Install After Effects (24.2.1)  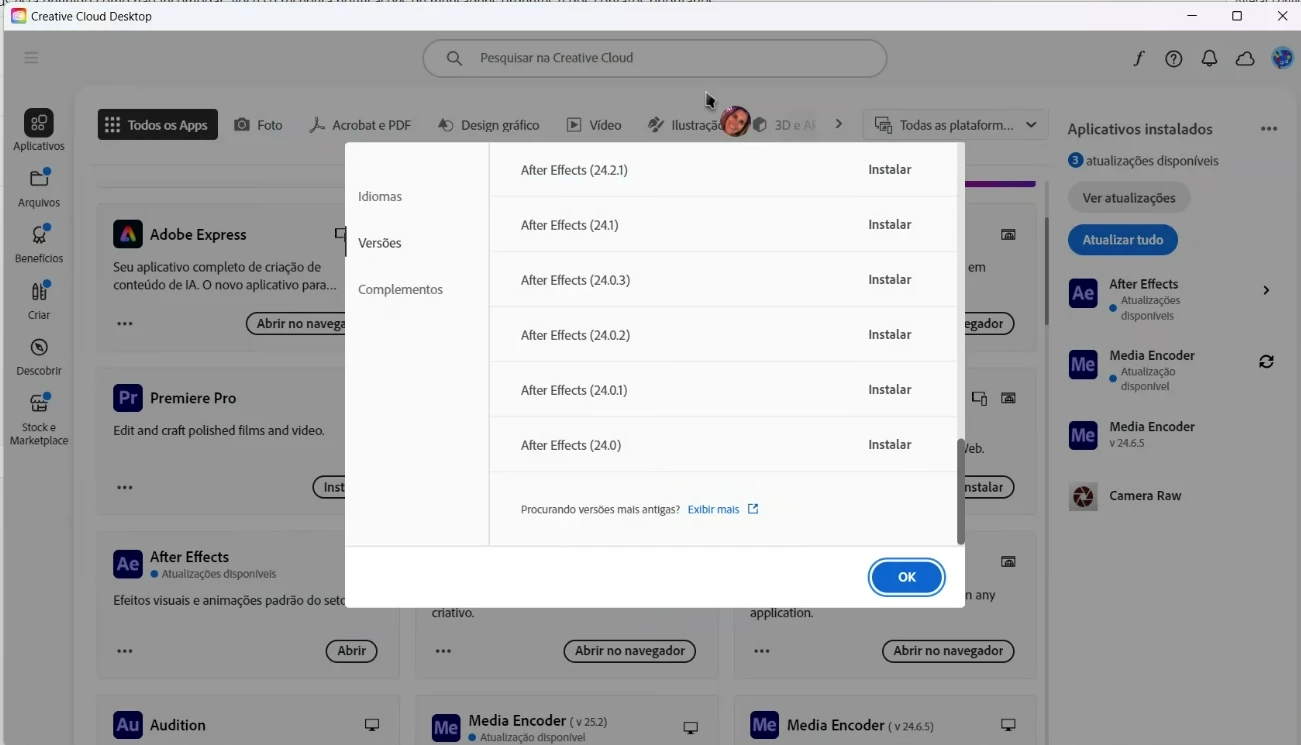[x=889, y=170]
